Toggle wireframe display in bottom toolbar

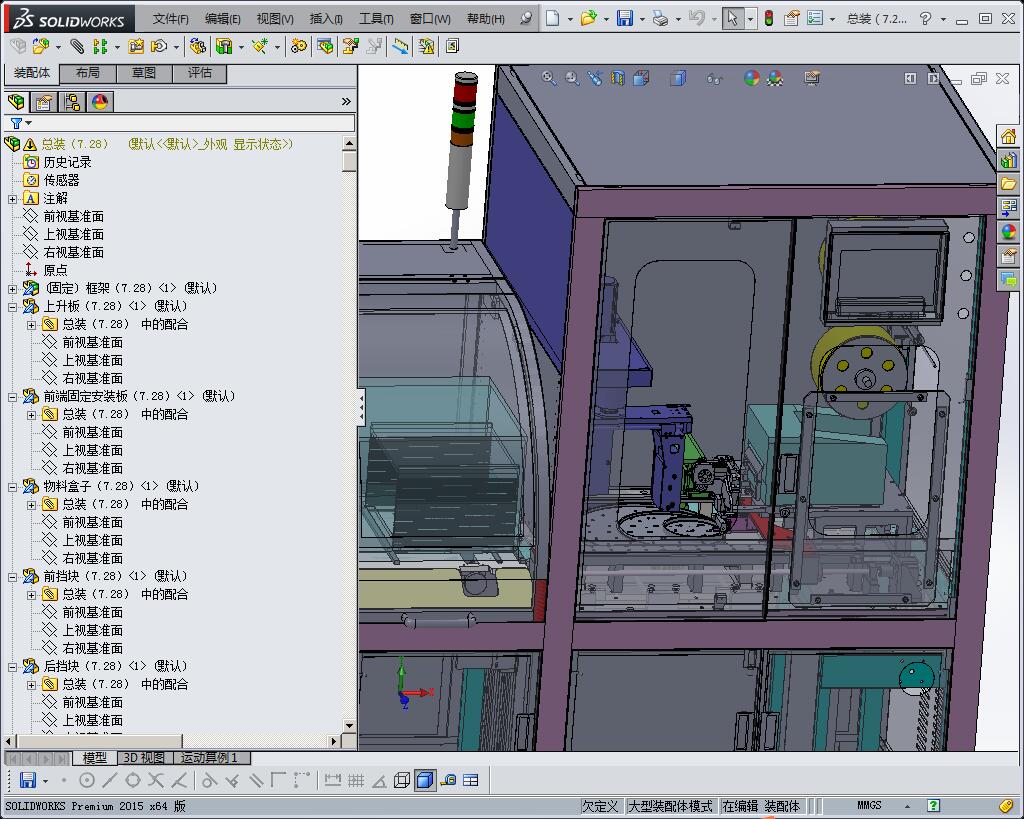coord(402,780)
